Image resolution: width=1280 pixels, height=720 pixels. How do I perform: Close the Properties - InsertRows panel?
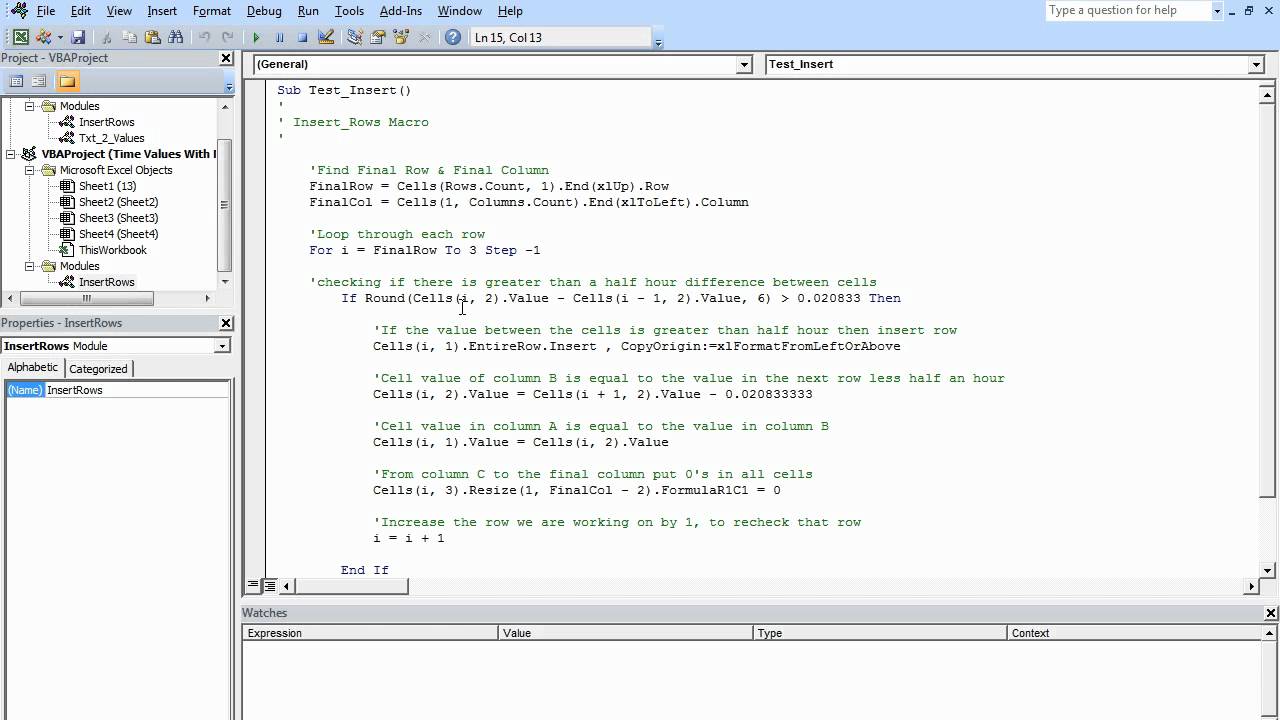click(x=226, y=323)
